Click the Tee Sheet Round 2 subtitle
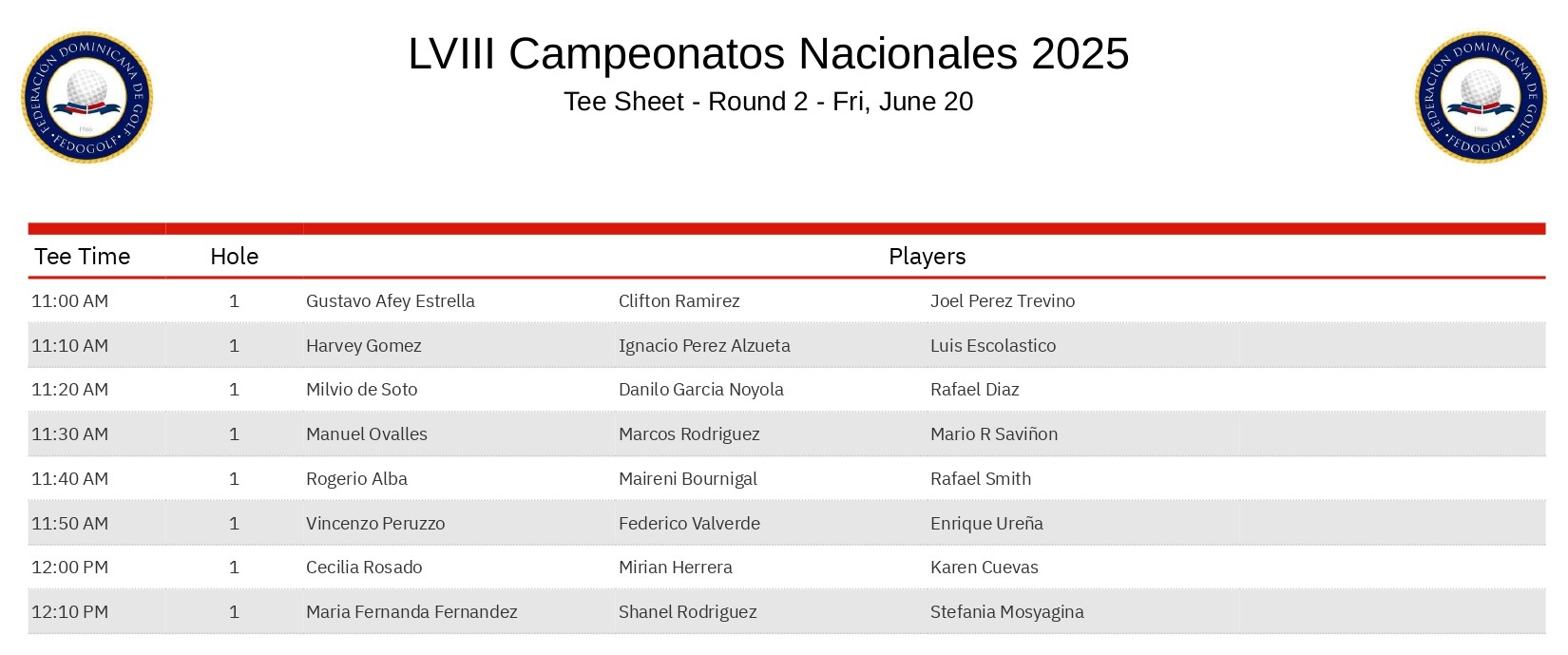 (x=768, y=102)
